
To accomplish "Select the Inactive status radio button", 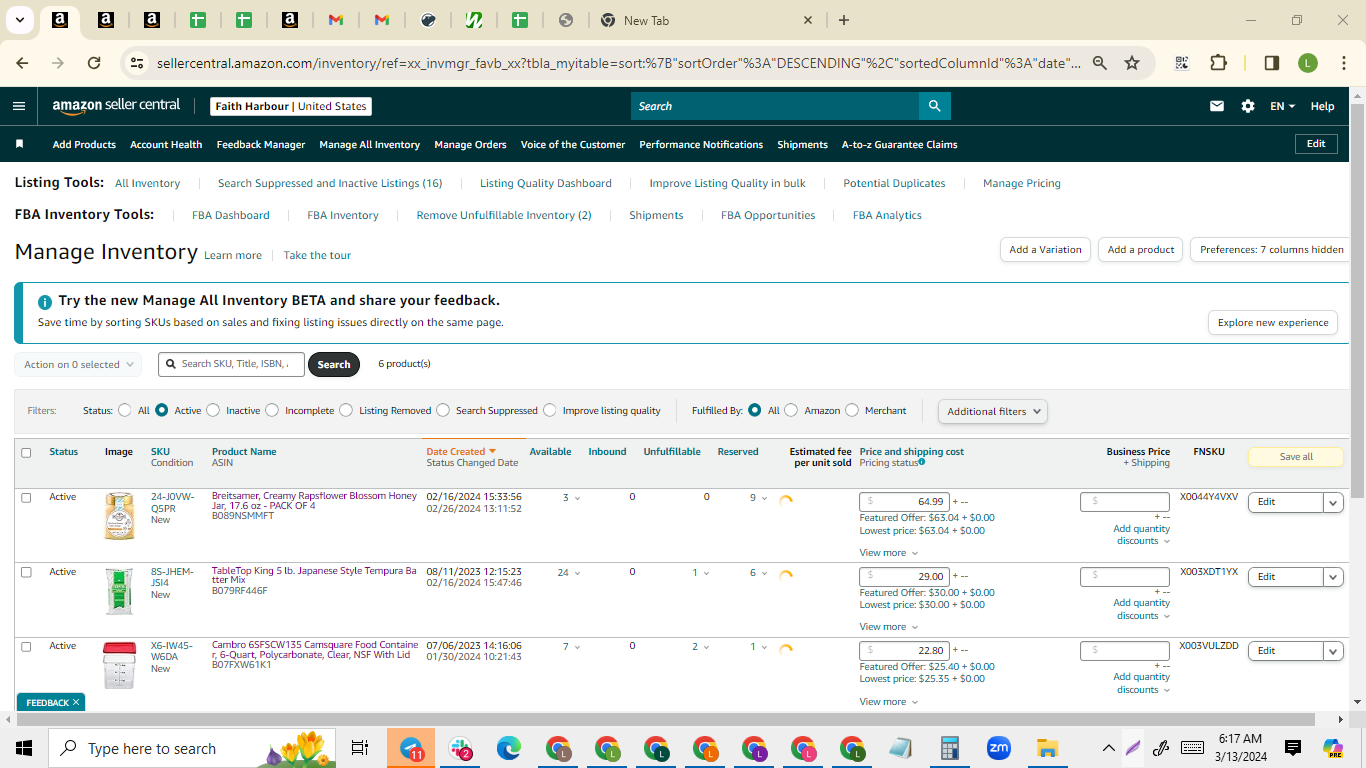I will pyautogui.click(x=213, y=410).
